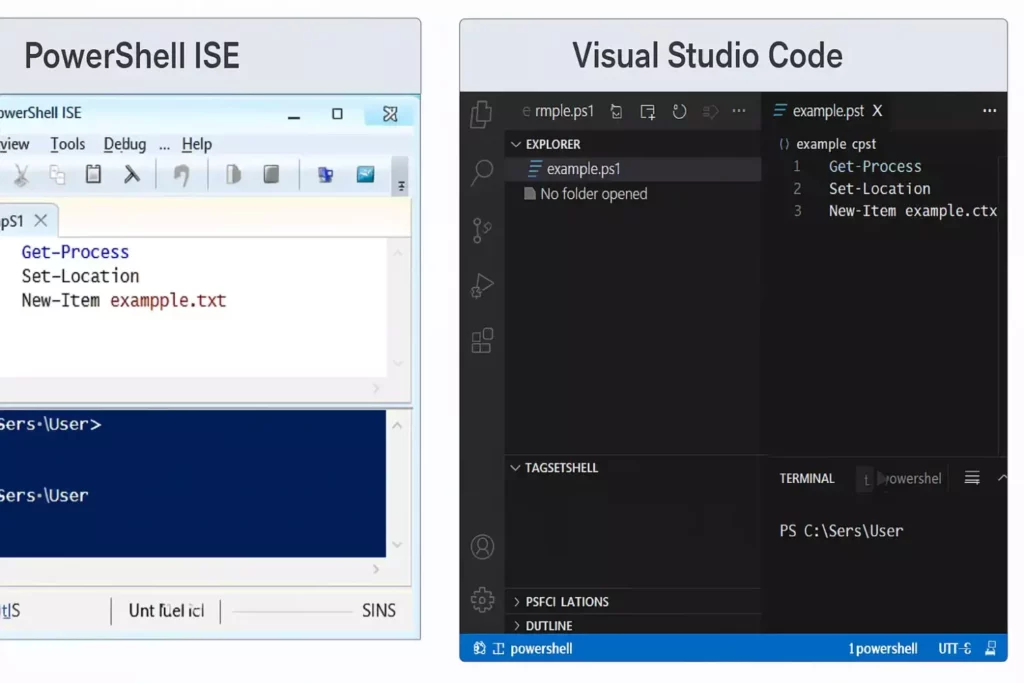Collapse the EXPLORER section chevron

[x=515, y=144]
